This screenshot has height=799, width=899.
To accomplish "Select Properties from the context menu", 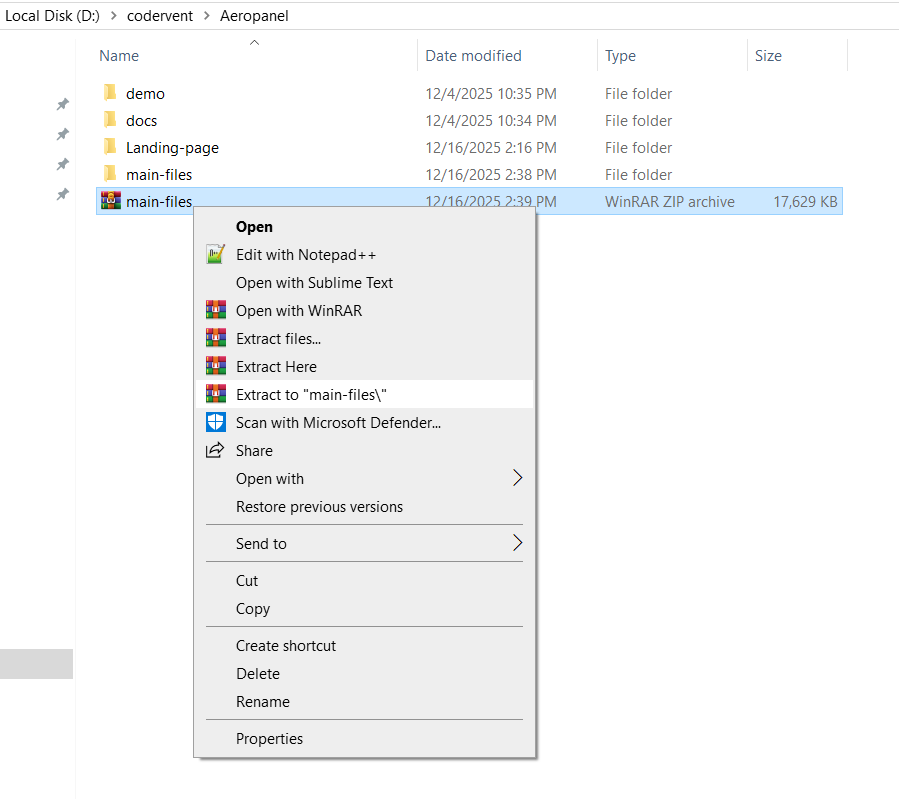I will coord(269,739).
